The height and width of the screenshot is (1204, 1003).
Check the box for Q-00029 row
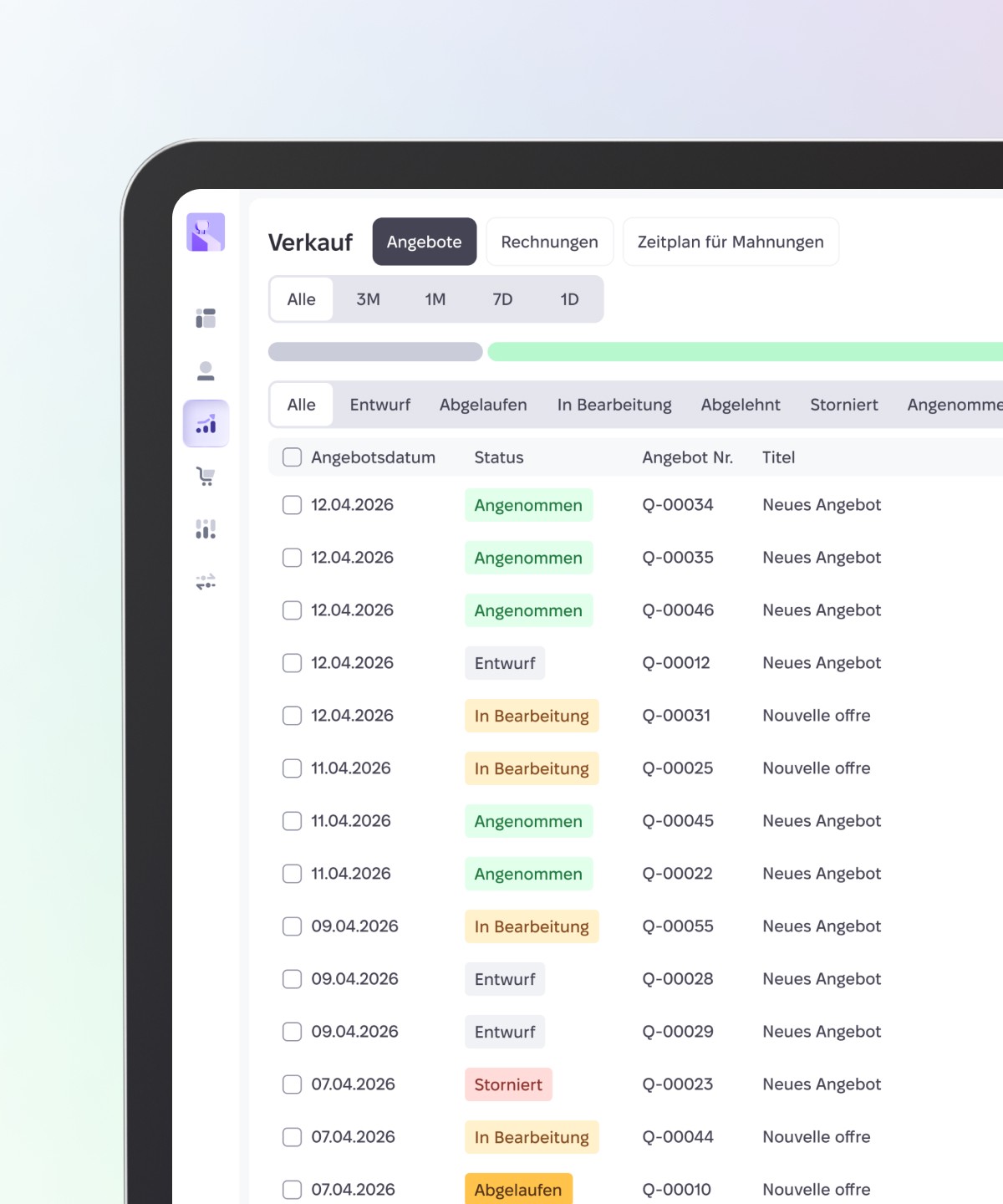pos(292,1032)
